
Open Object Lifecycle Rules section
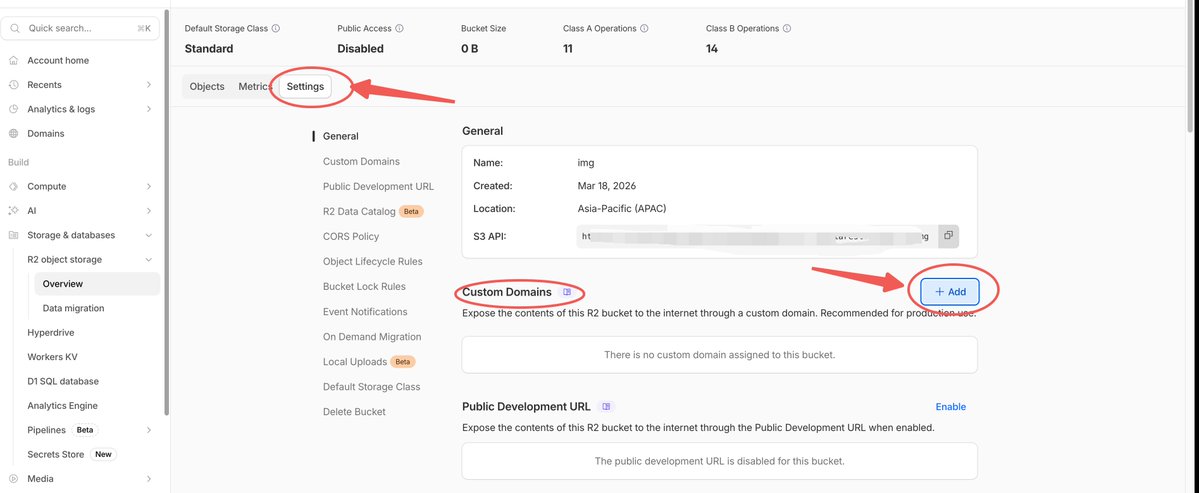(372, 261)
